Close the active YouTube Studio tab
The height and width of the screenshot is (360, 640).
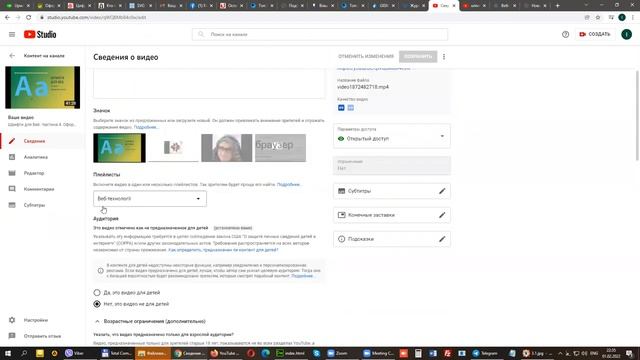(454, 6)
